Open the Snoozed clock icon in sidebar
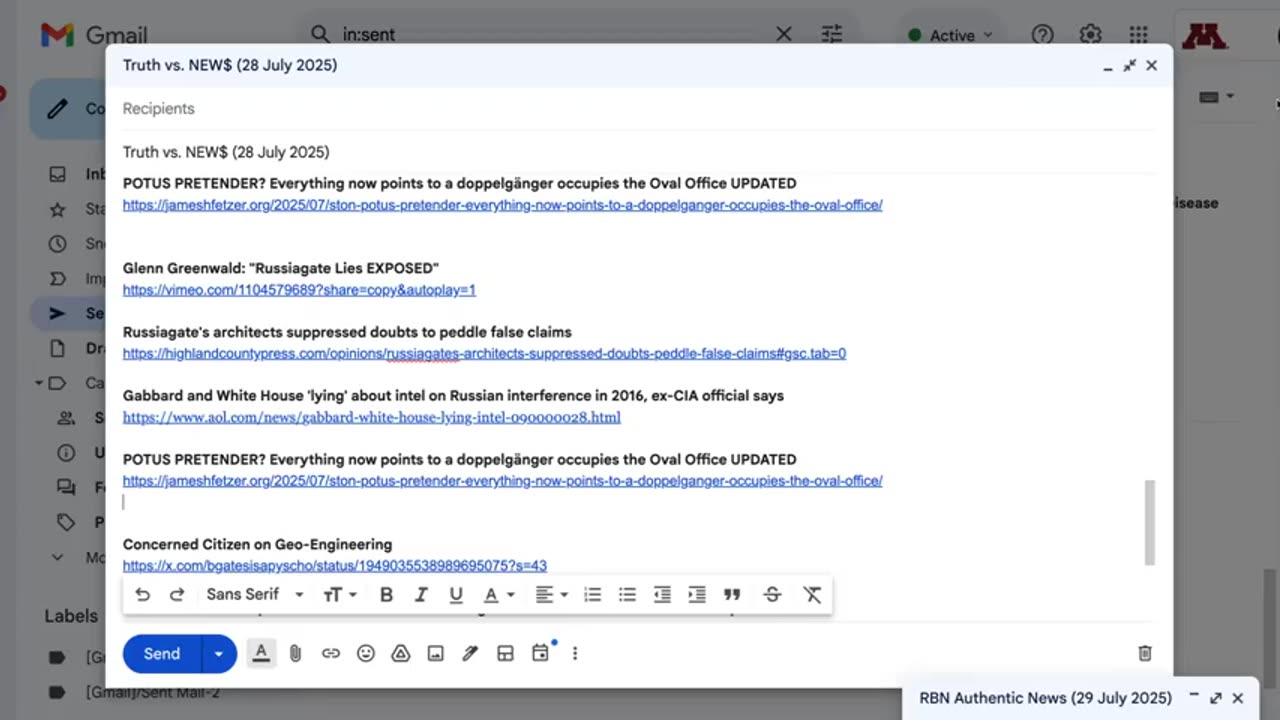Viewport: 1280px width, 720px height. tap(57, 244)
